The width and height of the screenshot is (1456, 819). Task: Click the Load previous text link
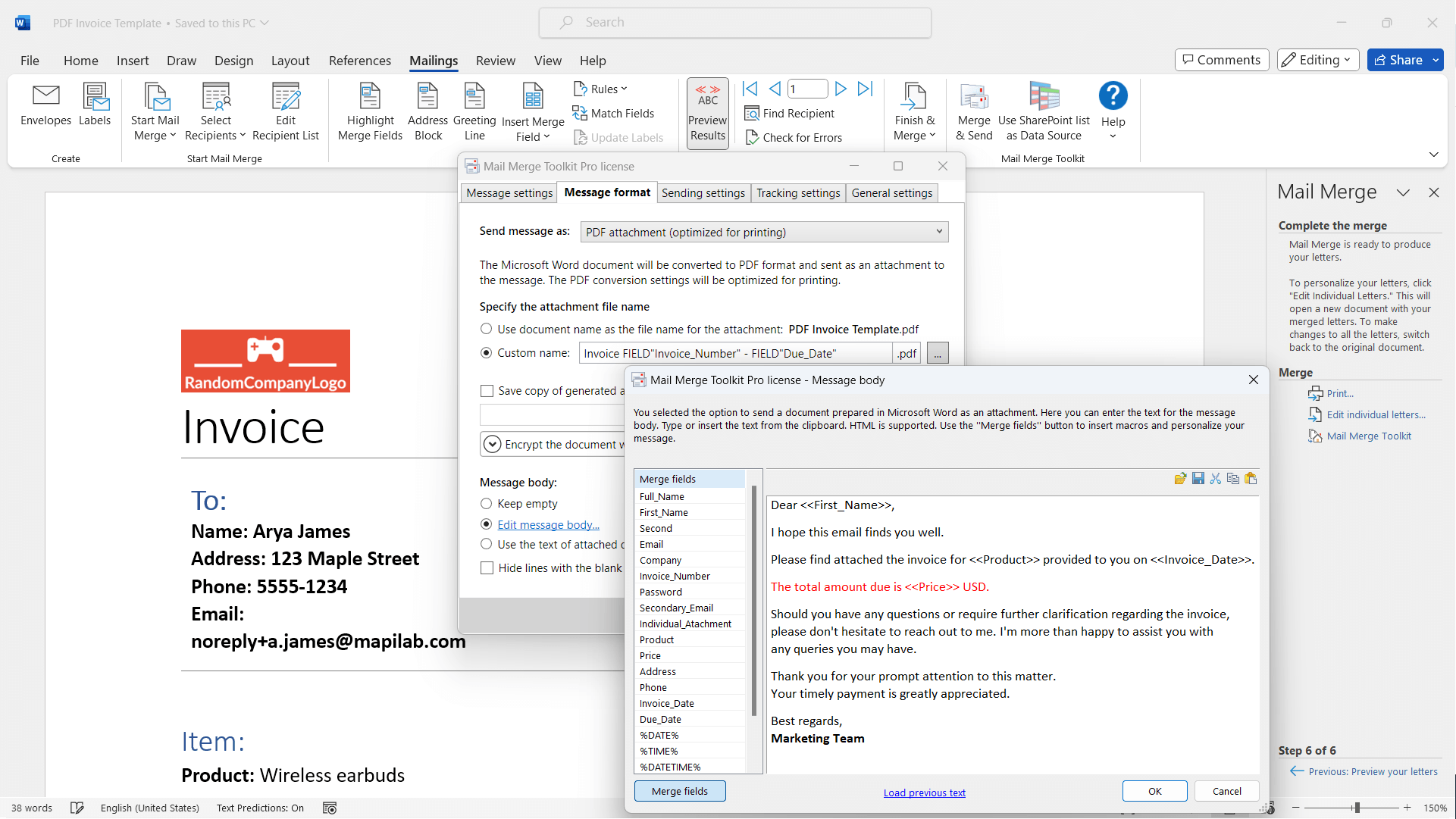pyautogui.click(x=924, y=792)
